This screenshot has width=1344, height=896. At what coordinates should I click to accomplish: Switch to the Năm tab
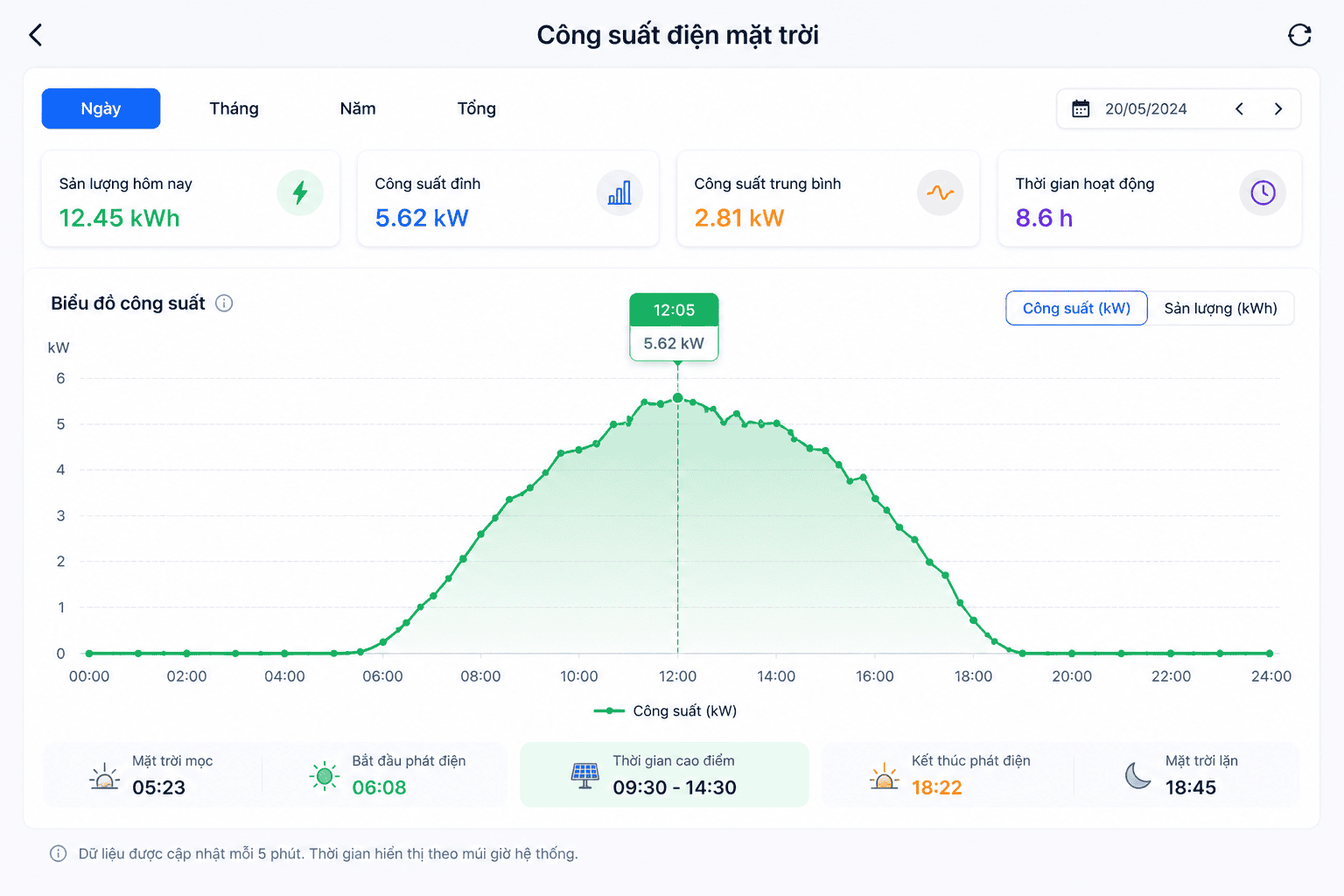[358, 108]
